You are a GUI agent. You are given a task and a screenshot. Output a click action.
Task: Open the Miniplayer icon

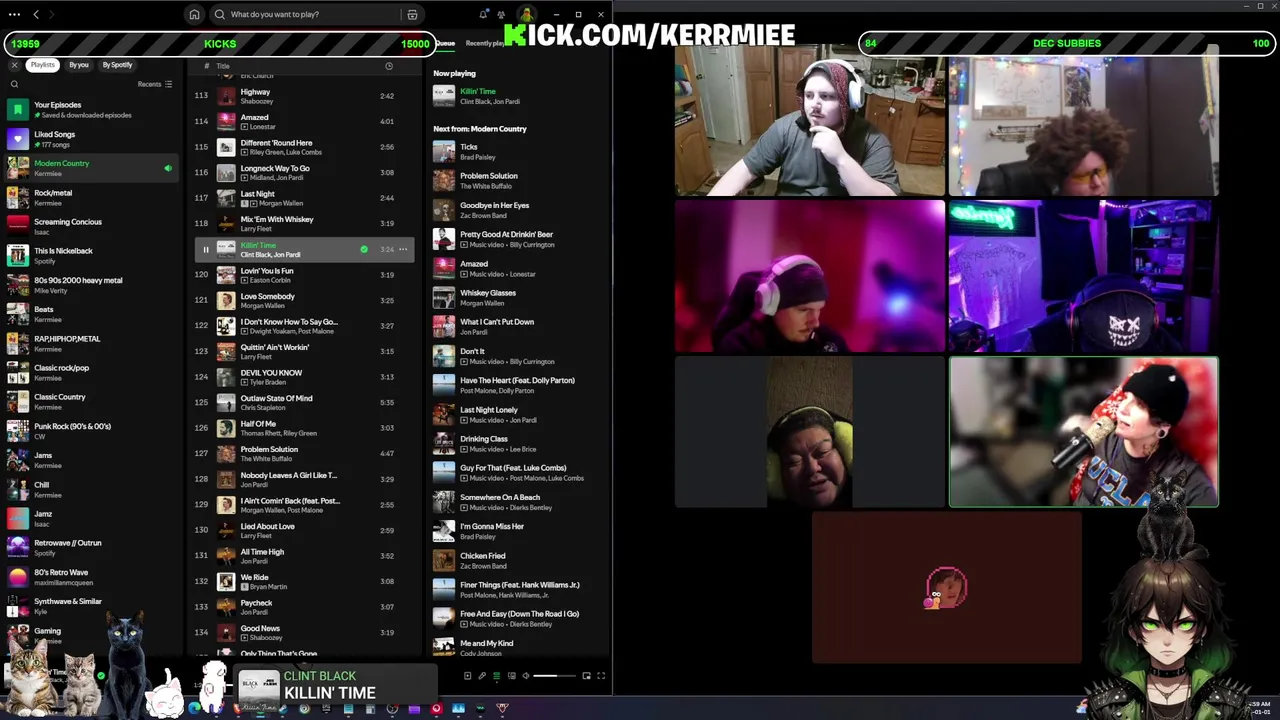click(586, 676)
